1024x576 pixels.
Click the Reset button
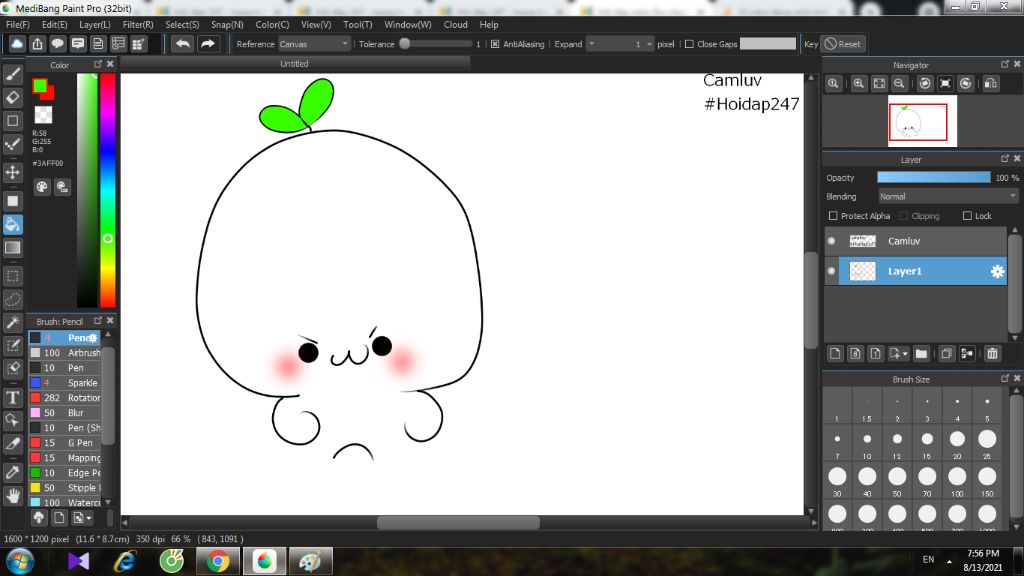tap(842, 44)
